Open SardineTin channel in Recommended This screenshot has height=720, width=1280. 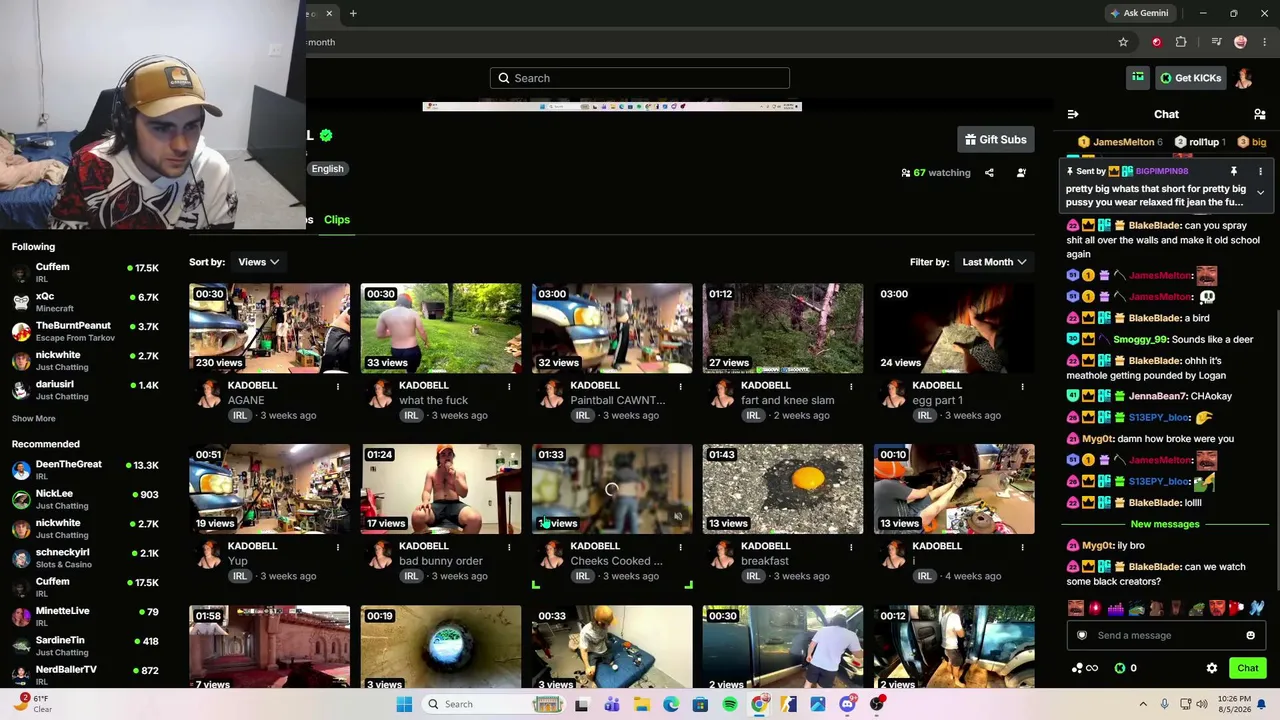(85, 645)
